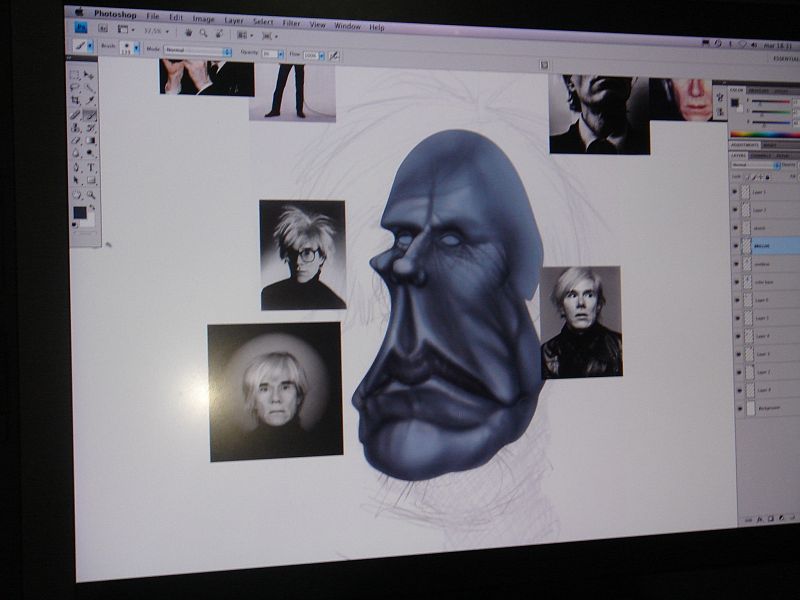The height and width of the screenshot is (600, 800).
Task: Open the Filter menu
Action: (x=291, y=21)
